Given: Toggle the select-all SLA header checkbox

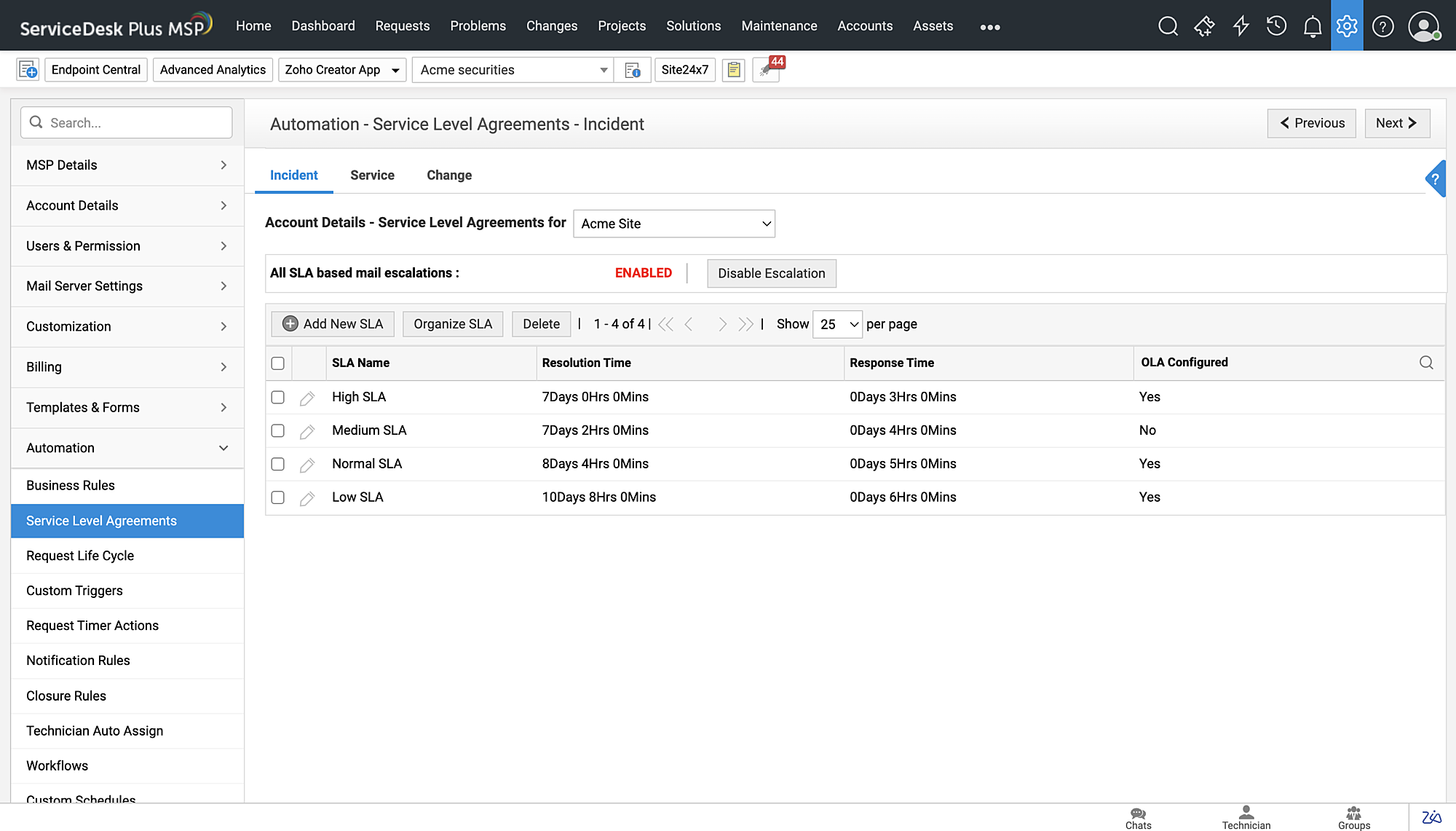Looking at the screenshot, I should point(277,363).
